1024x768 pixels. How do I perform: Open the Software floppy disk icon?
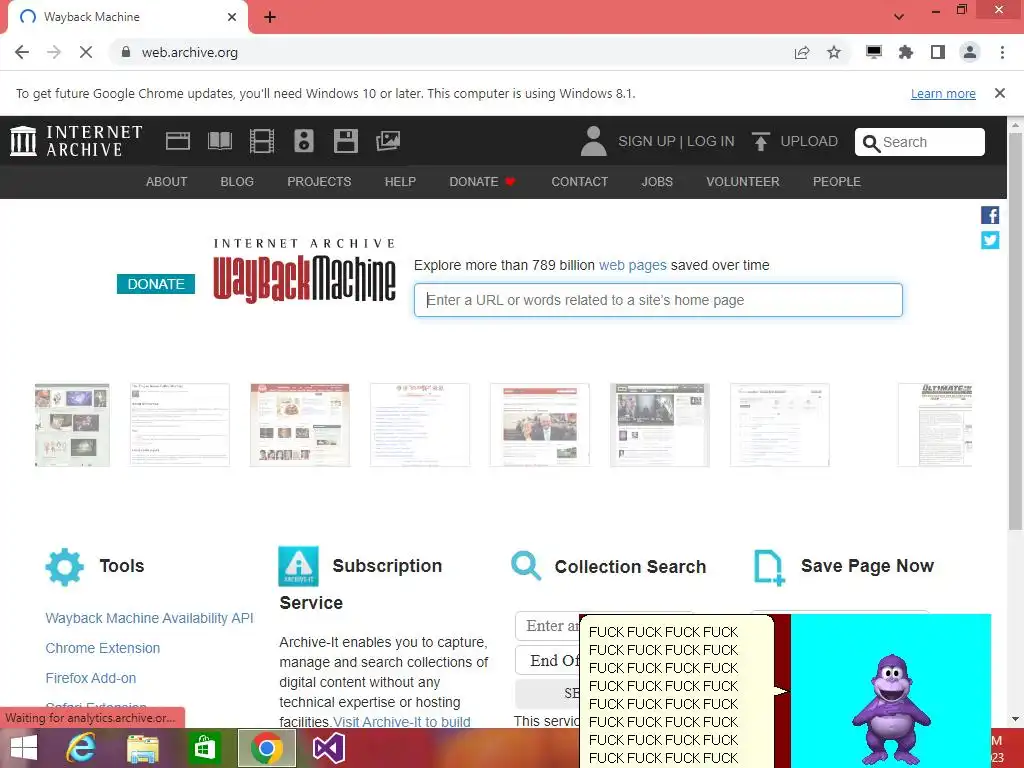(x=345, y=141)
